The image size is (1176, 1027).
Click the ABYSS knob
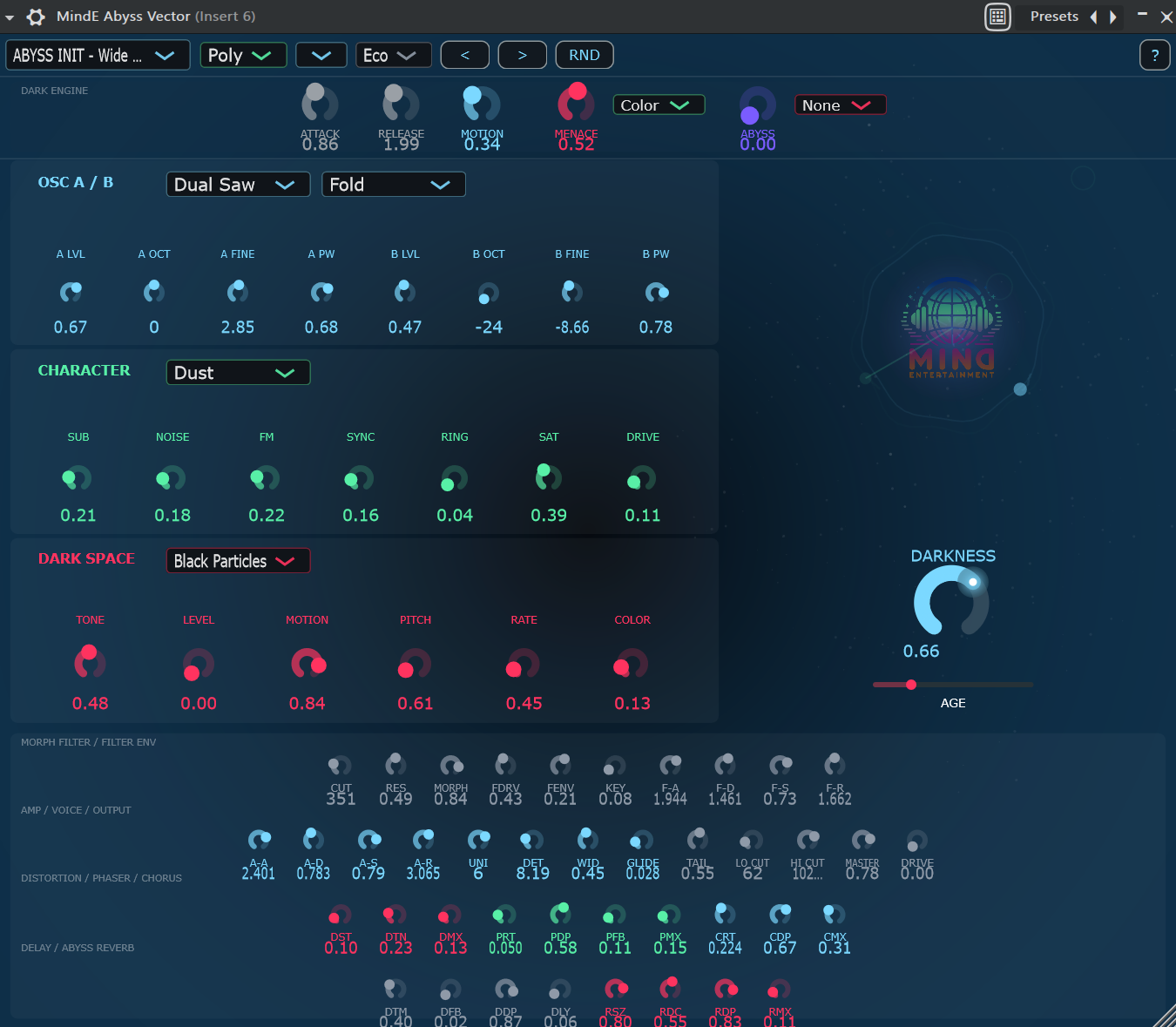[x=757, y=105]
